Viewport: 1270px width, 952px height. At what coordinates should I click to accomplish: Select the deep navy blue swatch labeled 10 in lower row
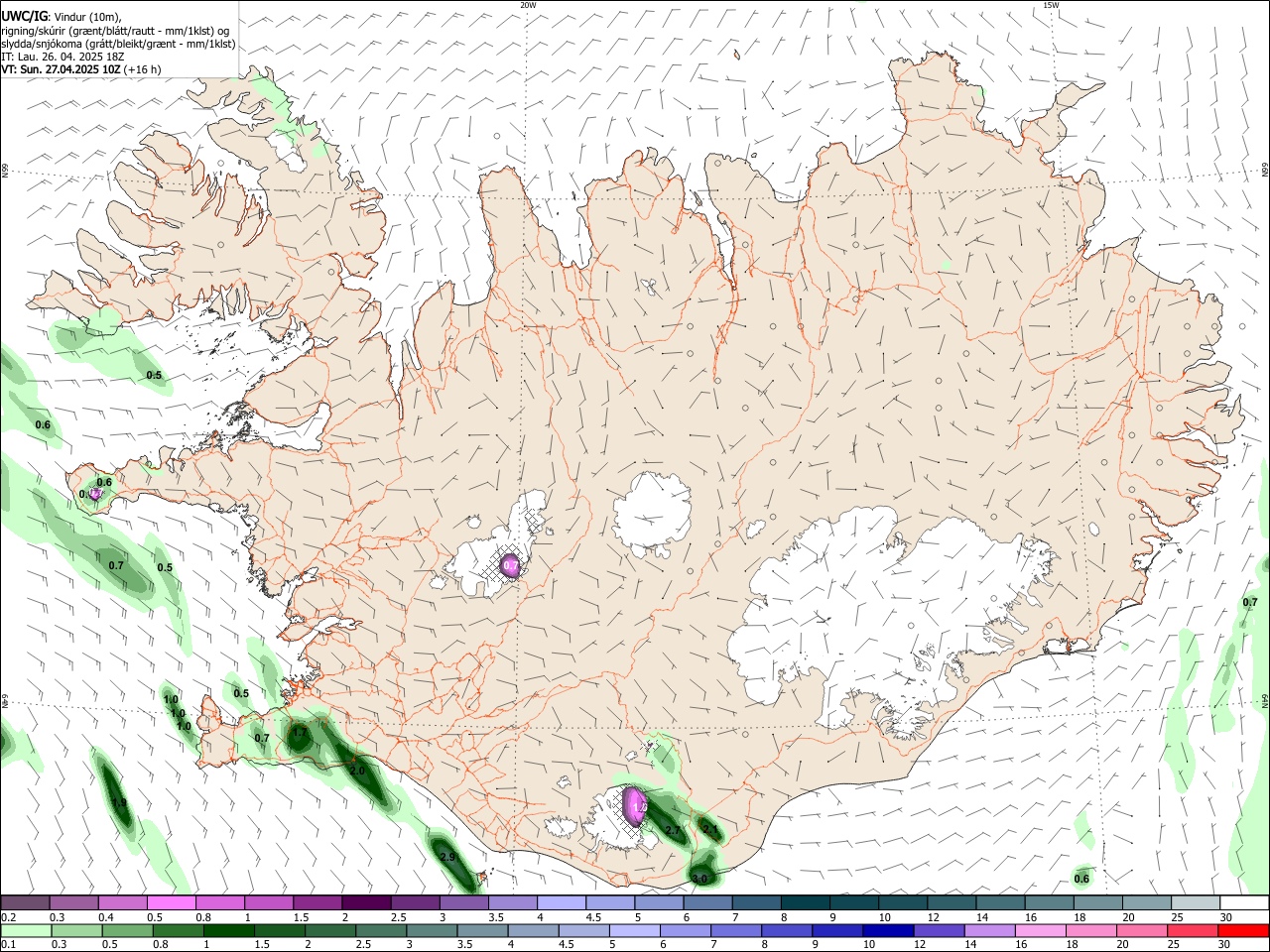click(x=889, y=931)
